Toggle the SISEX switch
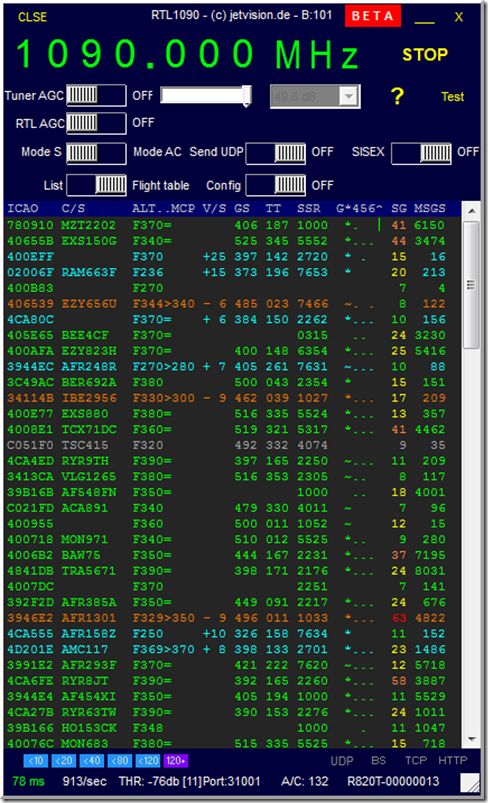This screenshot has width=488, height=803. pyautogui.click(x=421, y=153)
